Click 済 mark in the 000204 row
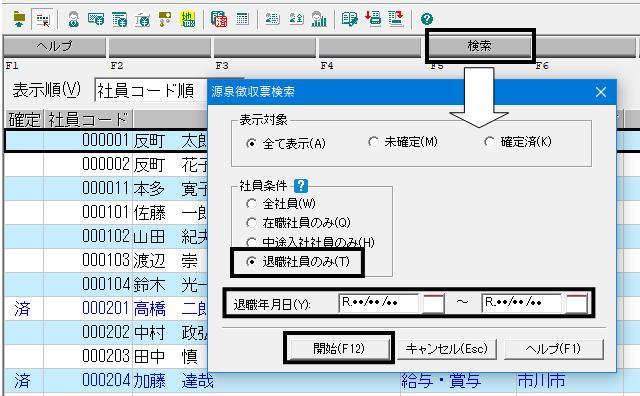The width and height of the screenshot is (640, 396). (x=22, y=380)
